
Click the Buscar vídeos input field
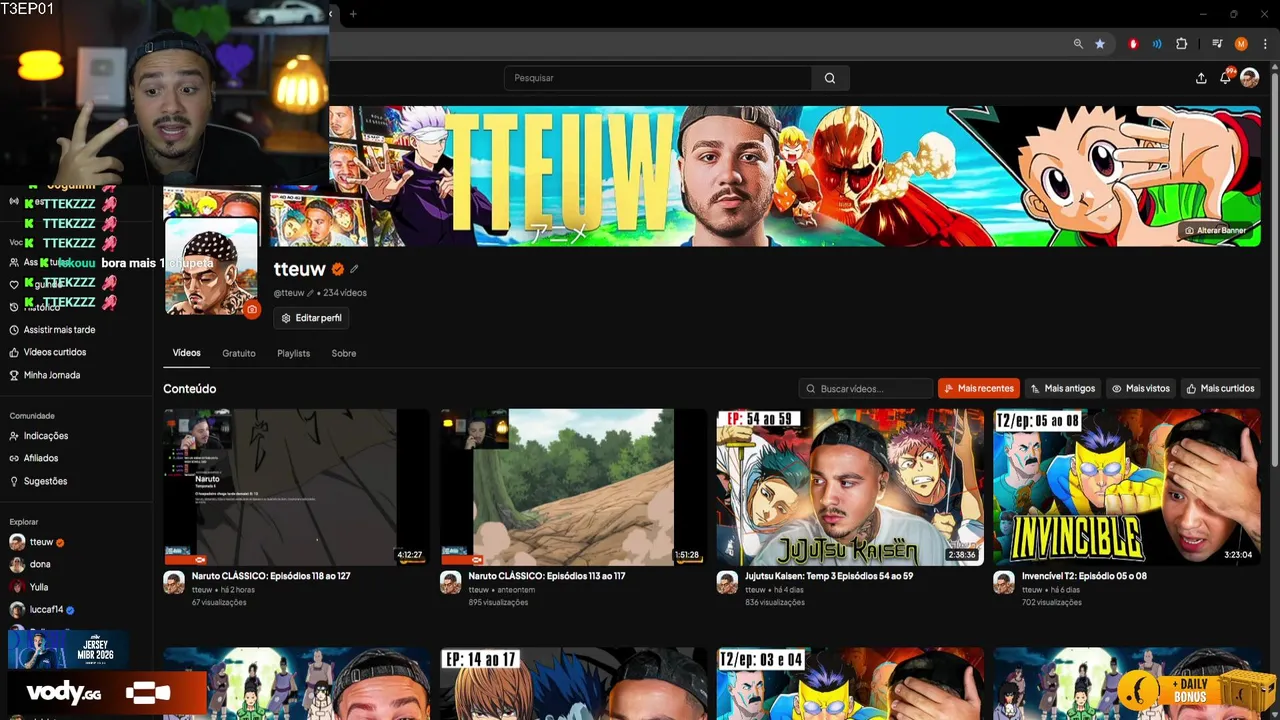click(x=866, y=388)
